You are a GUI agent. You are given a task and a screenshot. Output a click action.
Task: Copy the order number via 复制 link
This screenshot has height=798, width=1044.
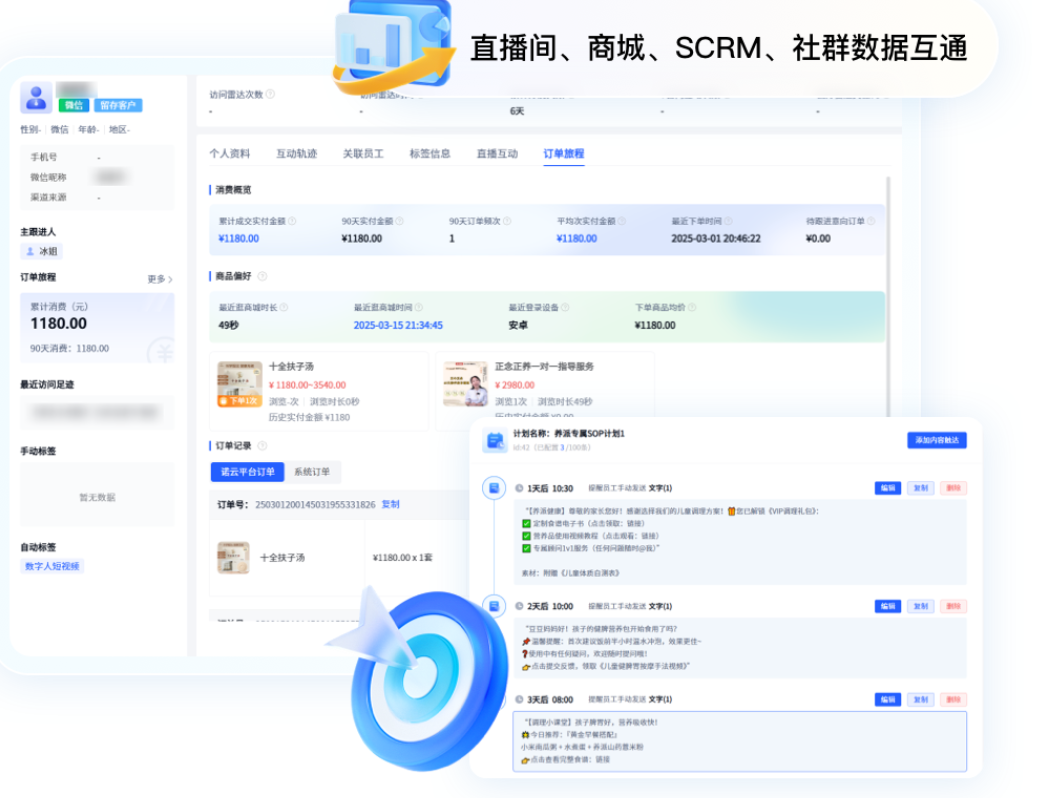(x=390, y=505)
